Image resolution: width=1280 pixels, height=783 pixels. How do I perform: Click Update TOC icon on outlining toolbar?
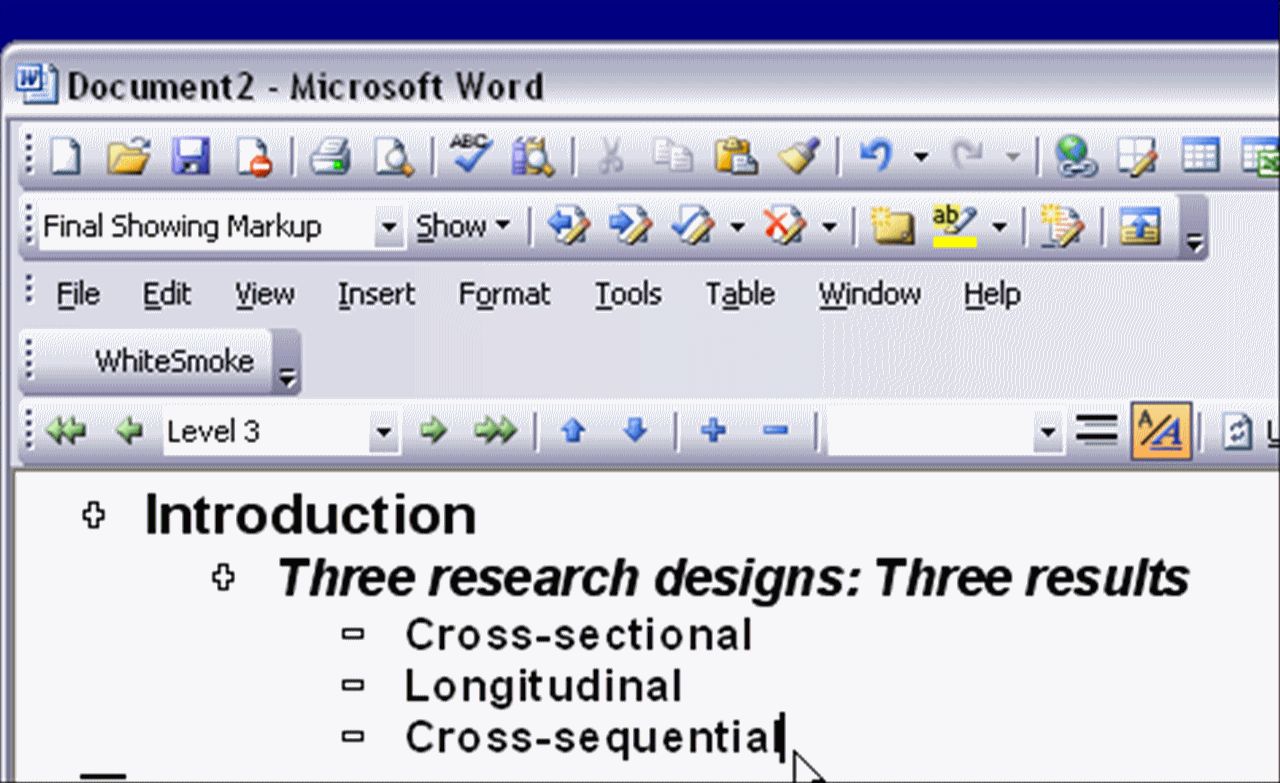[1238, 431]
